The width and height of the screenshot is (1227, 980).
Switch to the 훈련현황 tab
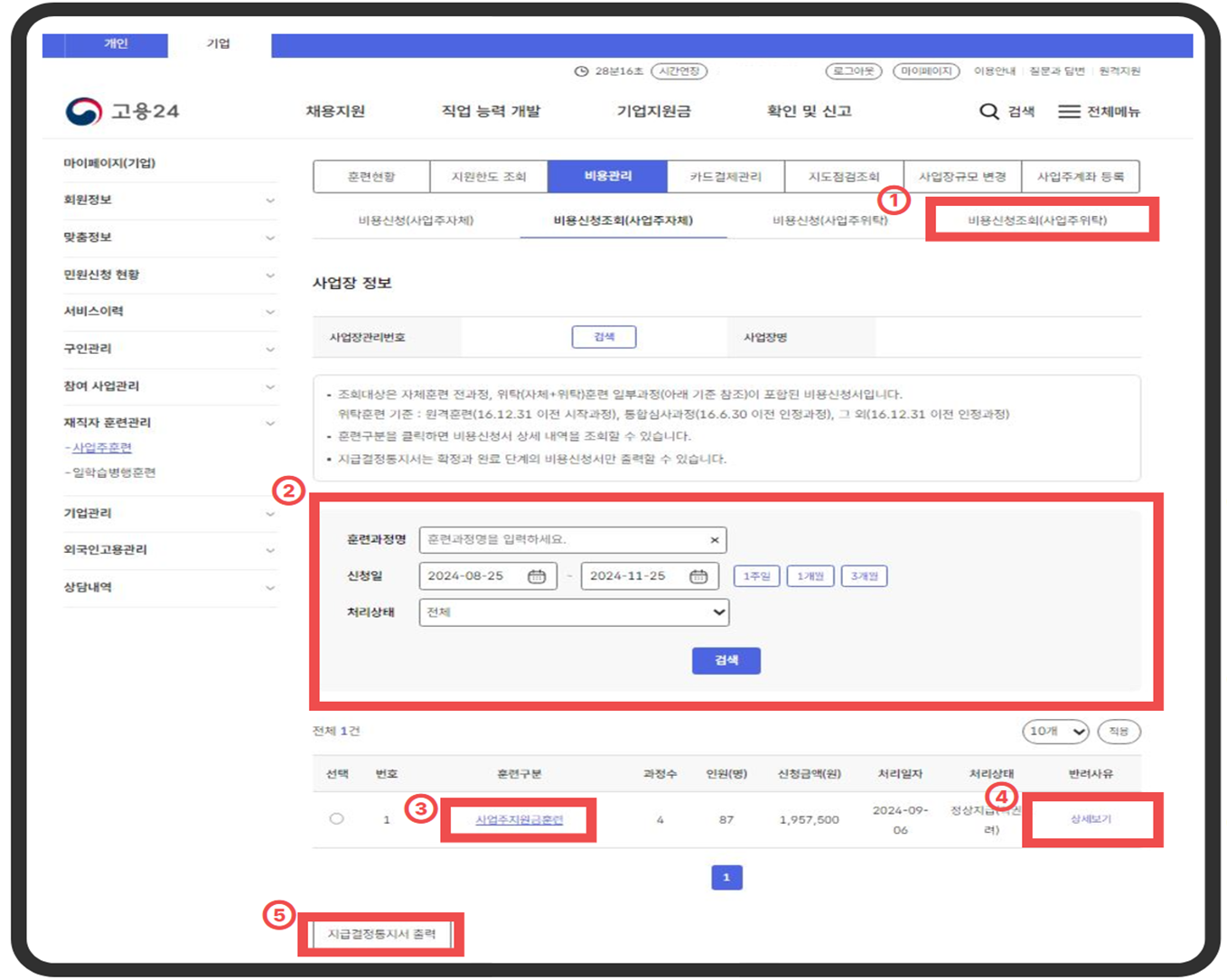pyautogui.click(x=371, y=177)
